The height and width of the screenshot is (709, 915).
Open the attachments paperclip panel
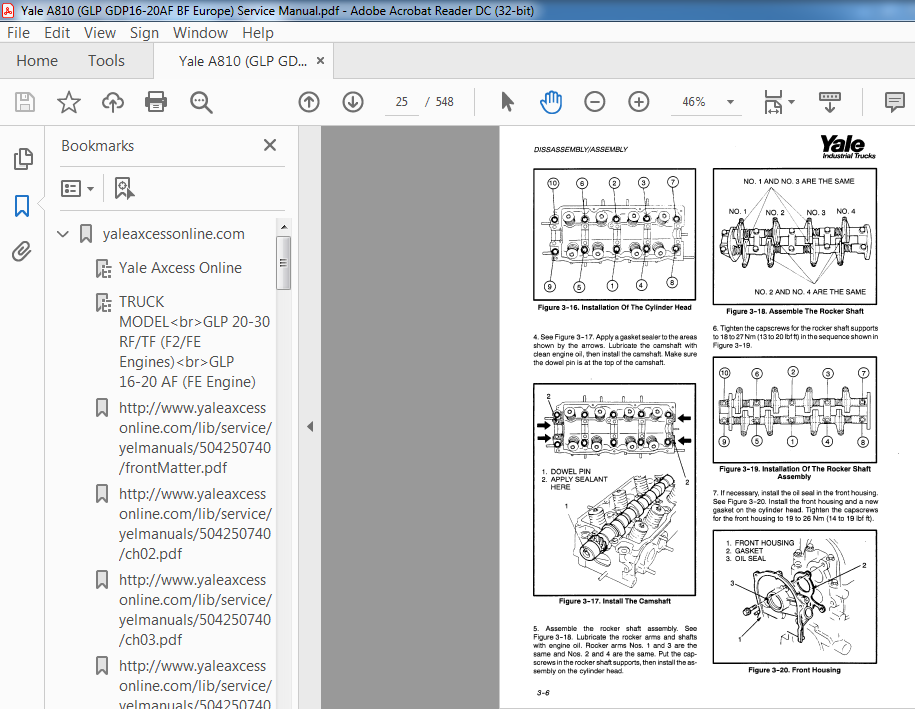(22, 252)
